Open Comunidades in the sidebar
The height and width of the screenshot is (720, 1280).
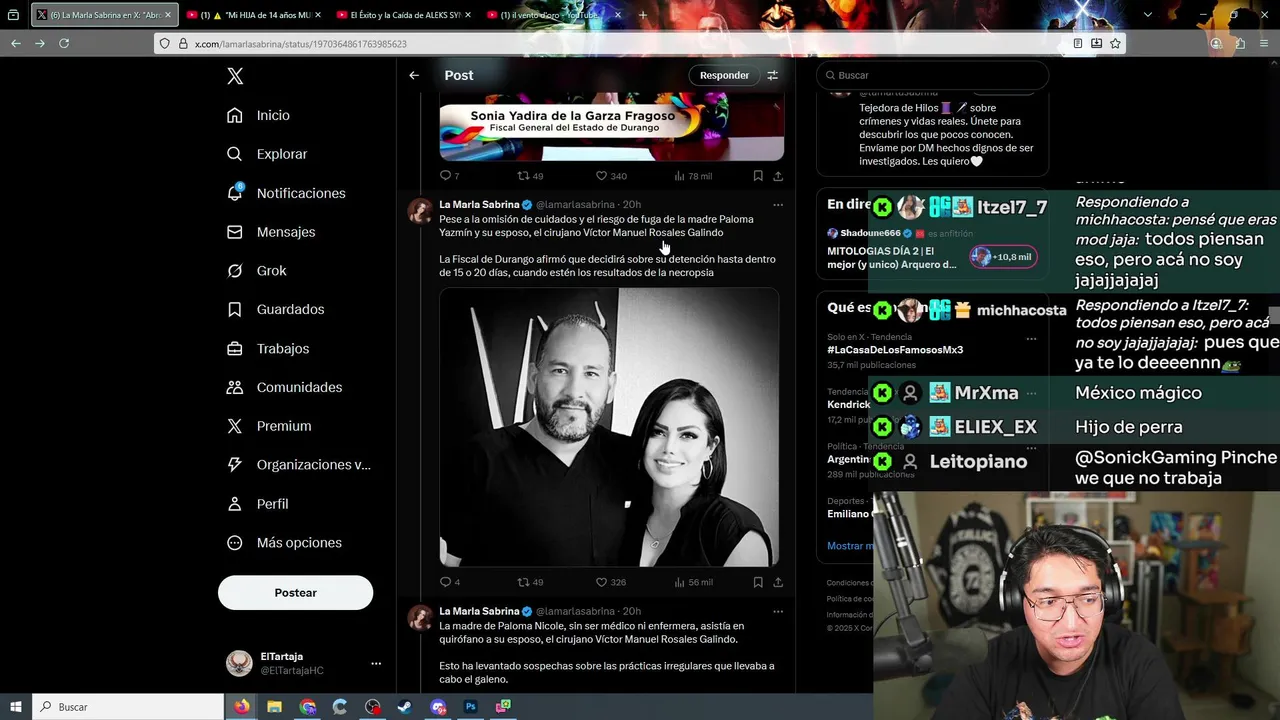click(x=284, y=387)
